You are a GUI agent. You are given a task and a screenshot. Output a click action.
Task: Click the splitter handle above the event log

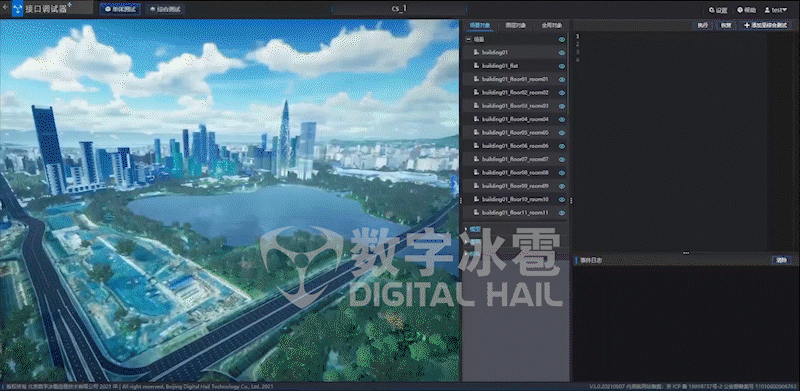686,253
